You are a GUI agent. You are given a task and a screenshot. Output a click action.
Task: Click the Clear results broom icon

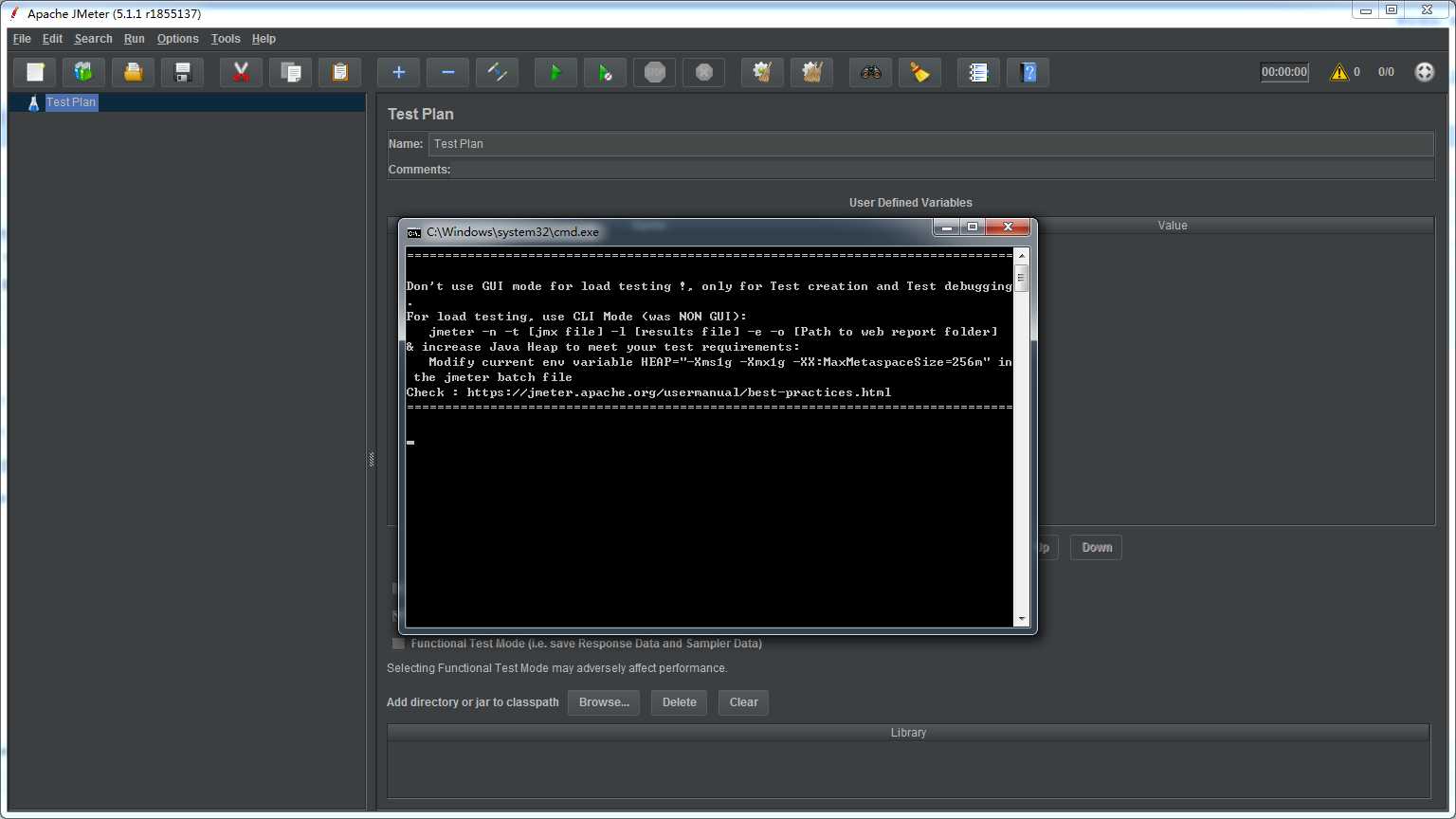click(763, 72)
